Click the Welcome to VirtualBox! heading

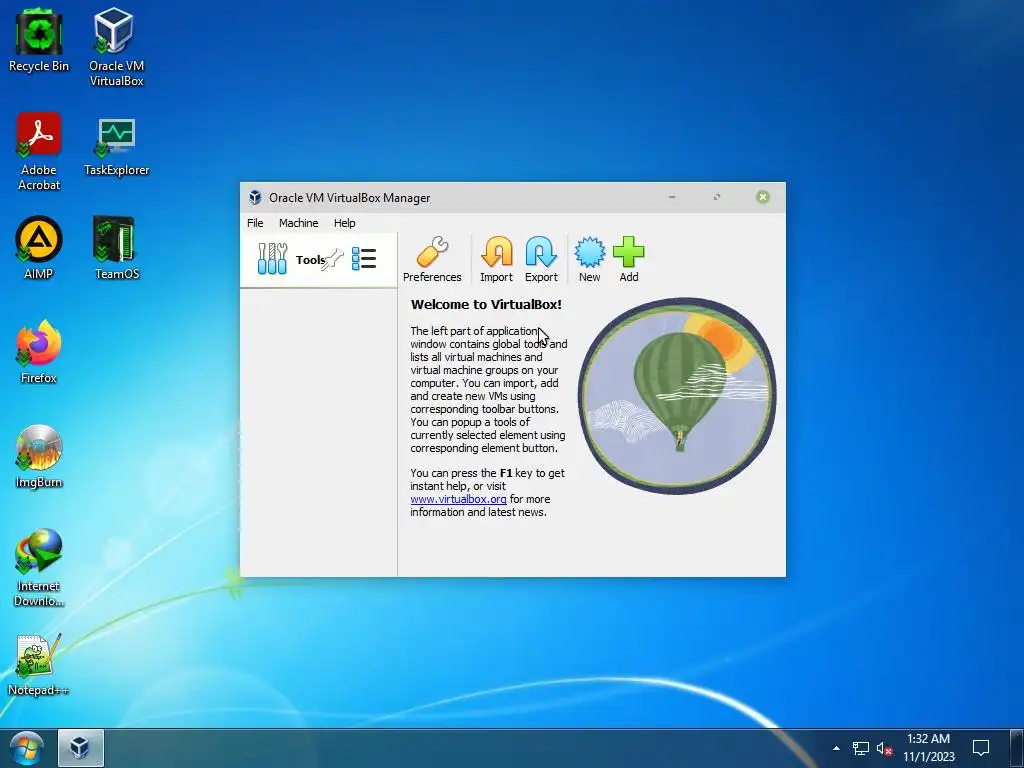pos(486,304)
